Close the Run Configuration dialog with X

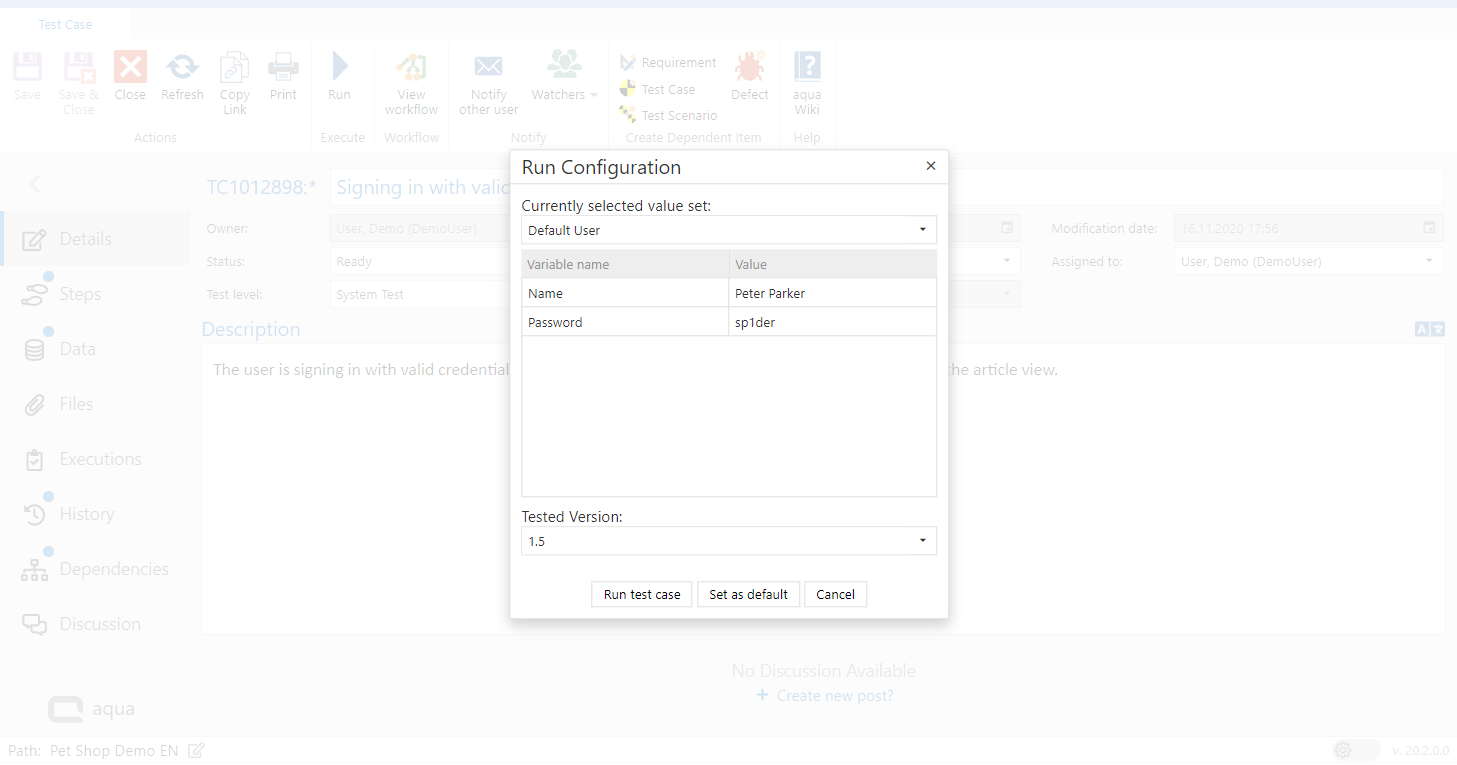930,166
